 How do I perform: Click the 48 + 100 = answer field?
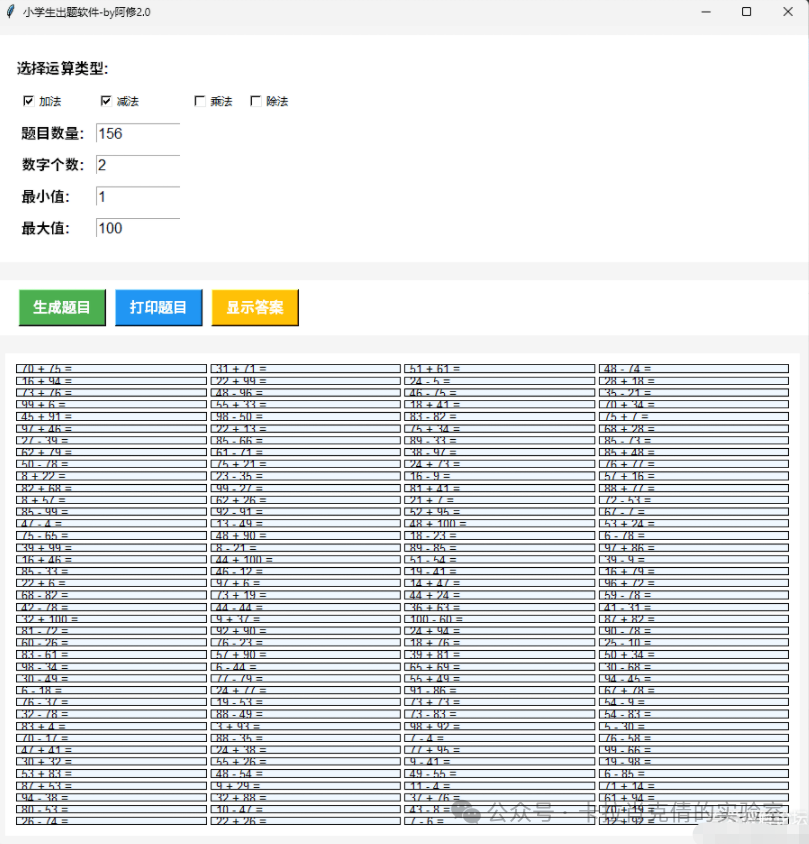coord(499,524)
